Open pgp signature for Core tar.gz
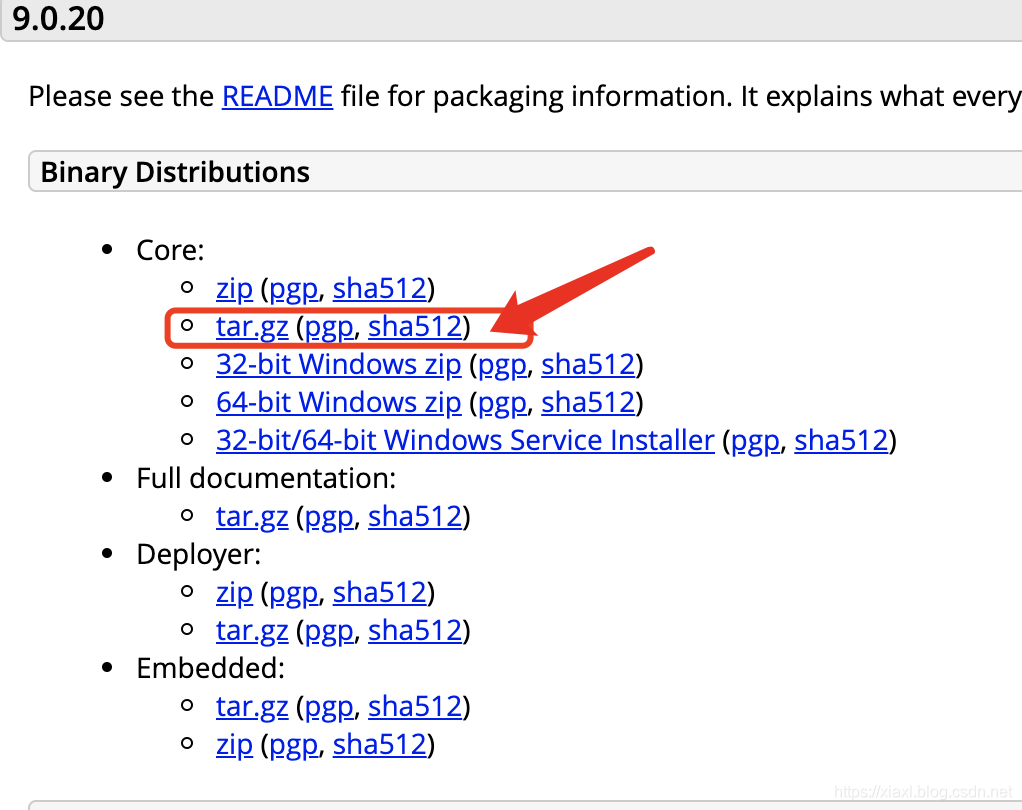Viewport: 1022px width, 810px height. point(329,327)
